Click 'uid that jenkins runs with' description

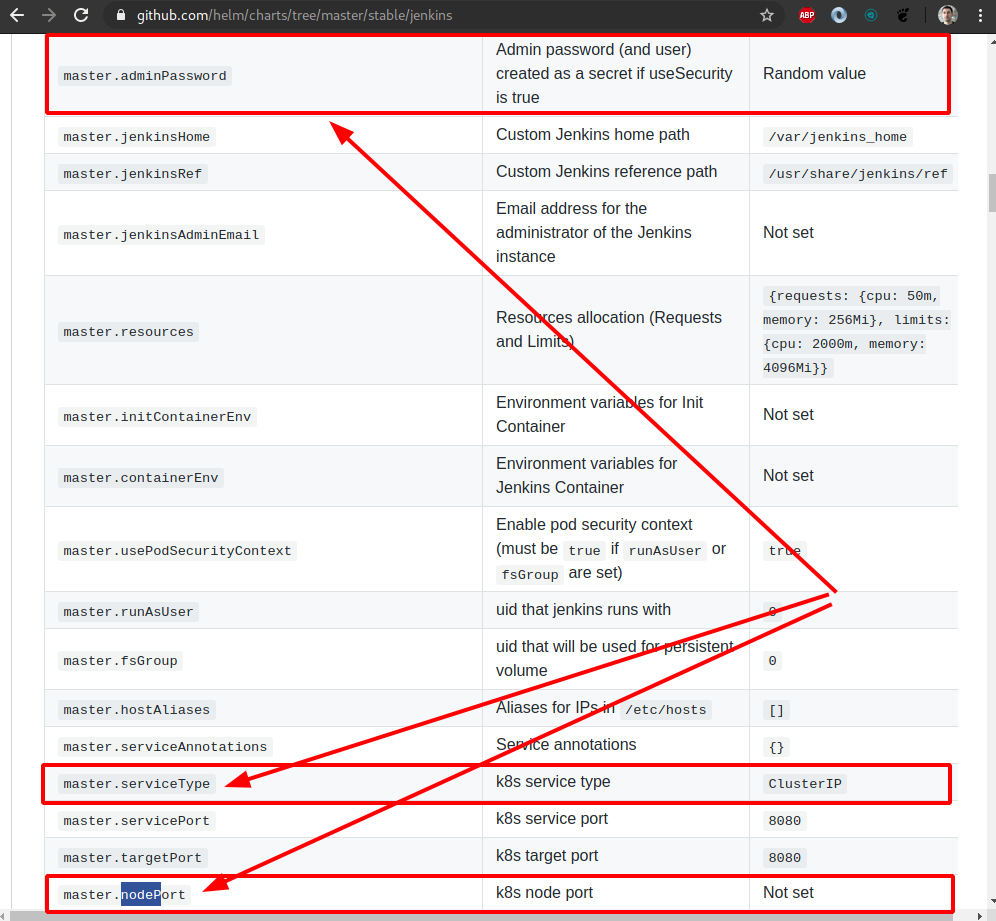point(583,610)
